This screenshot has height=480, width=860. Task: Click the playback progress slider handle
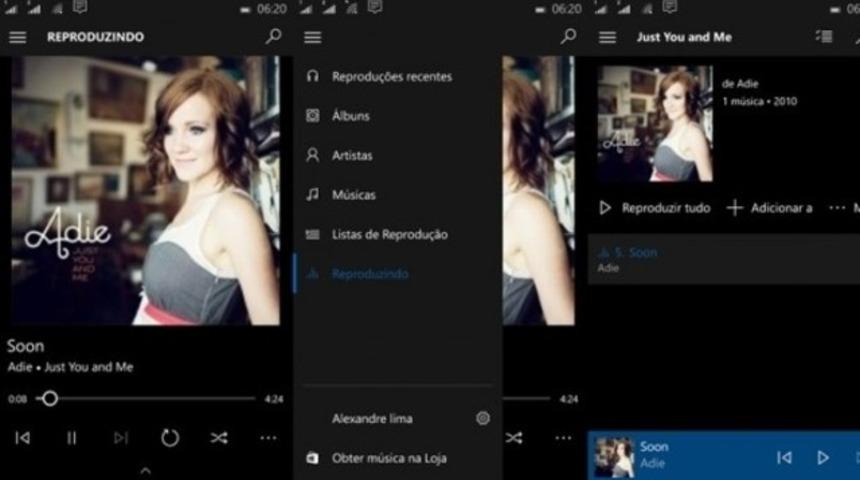(x=50, y=399)
